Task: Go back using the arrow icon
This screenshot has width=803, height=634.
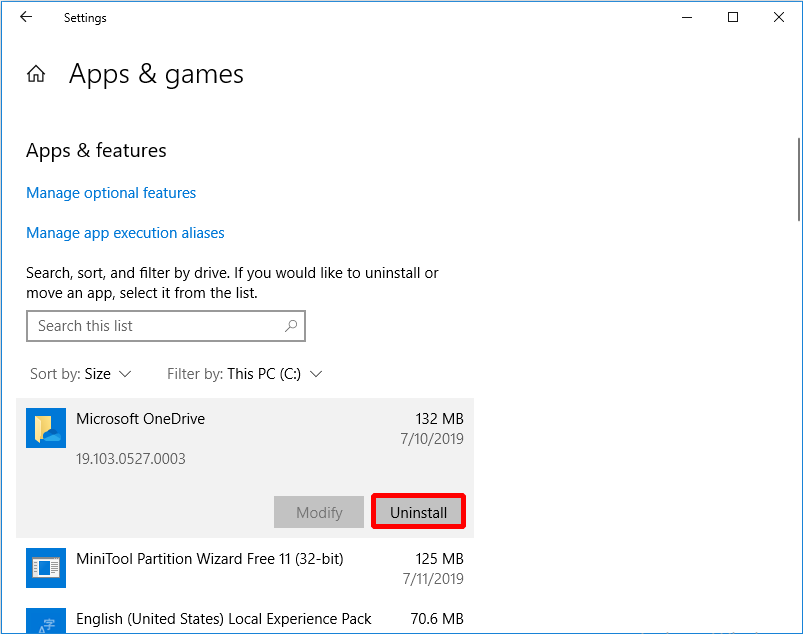Action: click(x=26, y=17)
